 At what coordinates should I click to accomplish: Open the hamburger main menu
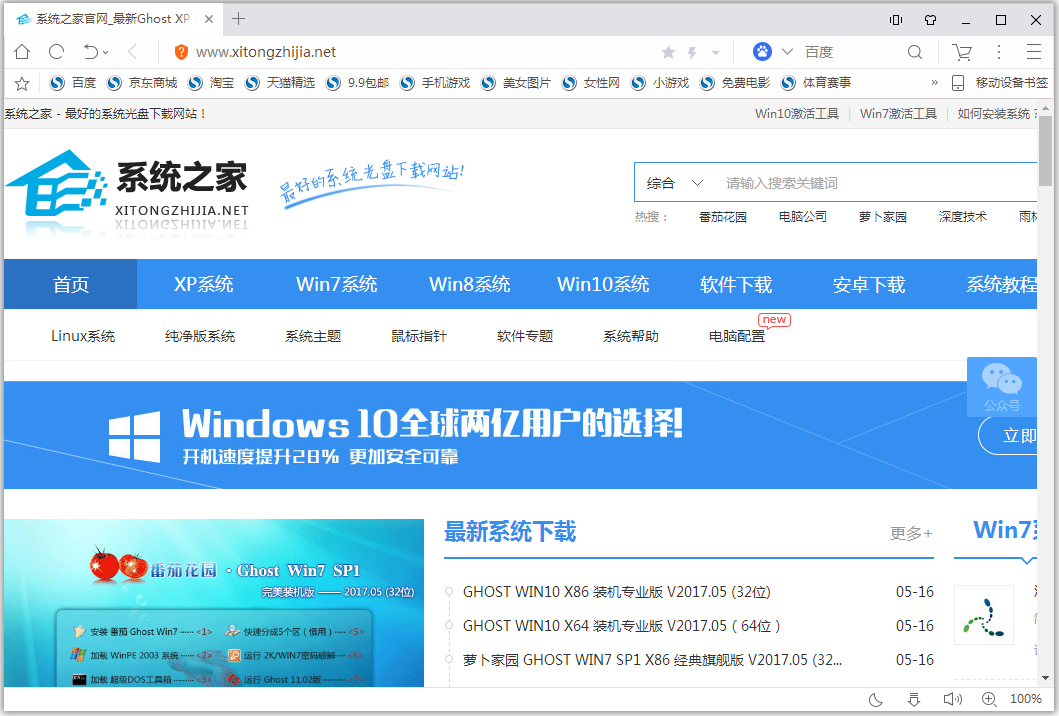pos(1034,52)
